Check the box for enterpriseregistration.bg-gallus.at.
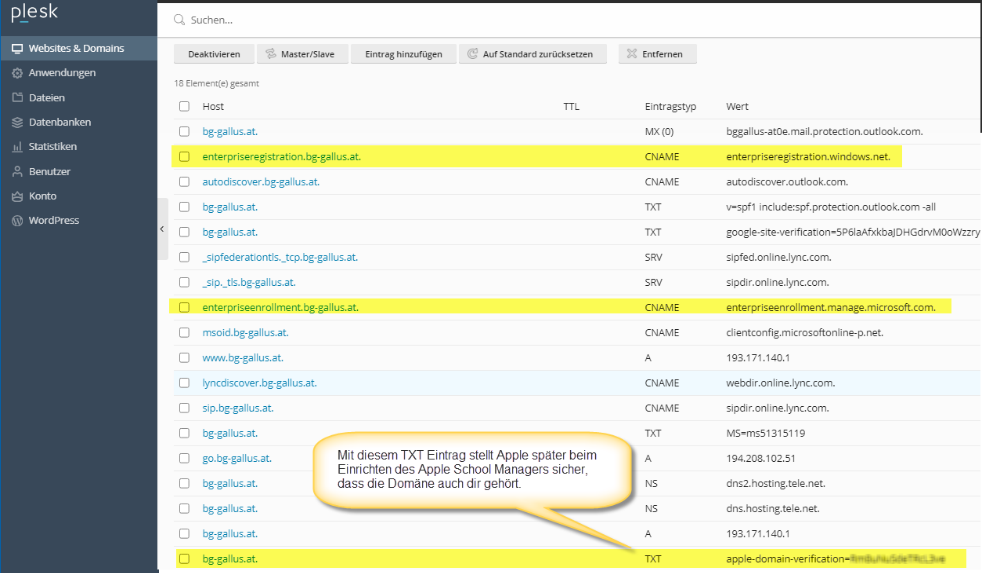The image size is (982, 573). pos(184,157)
